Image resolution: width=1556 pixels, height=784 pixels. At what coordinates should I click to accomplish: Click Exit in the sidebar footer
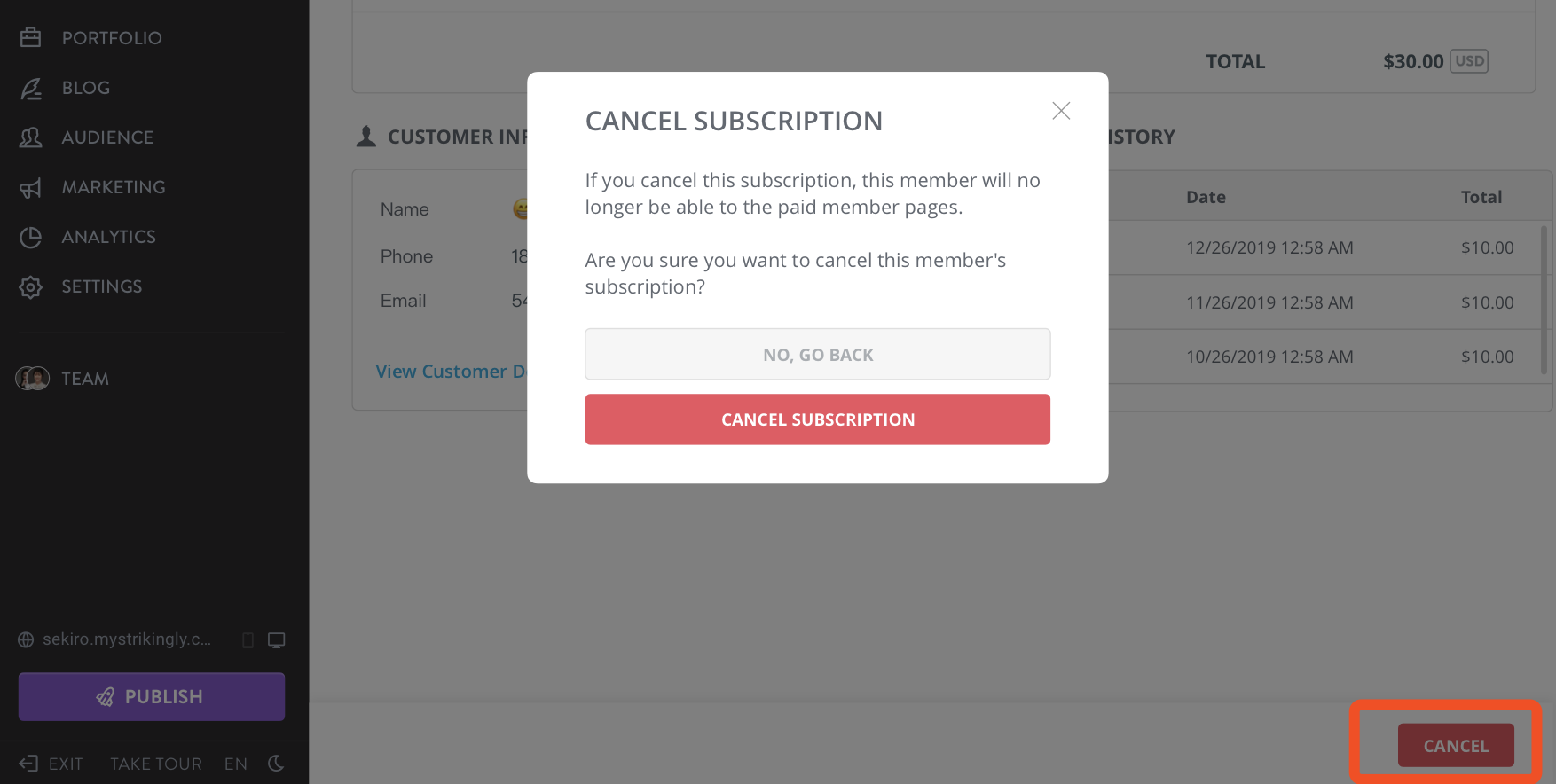51,764
